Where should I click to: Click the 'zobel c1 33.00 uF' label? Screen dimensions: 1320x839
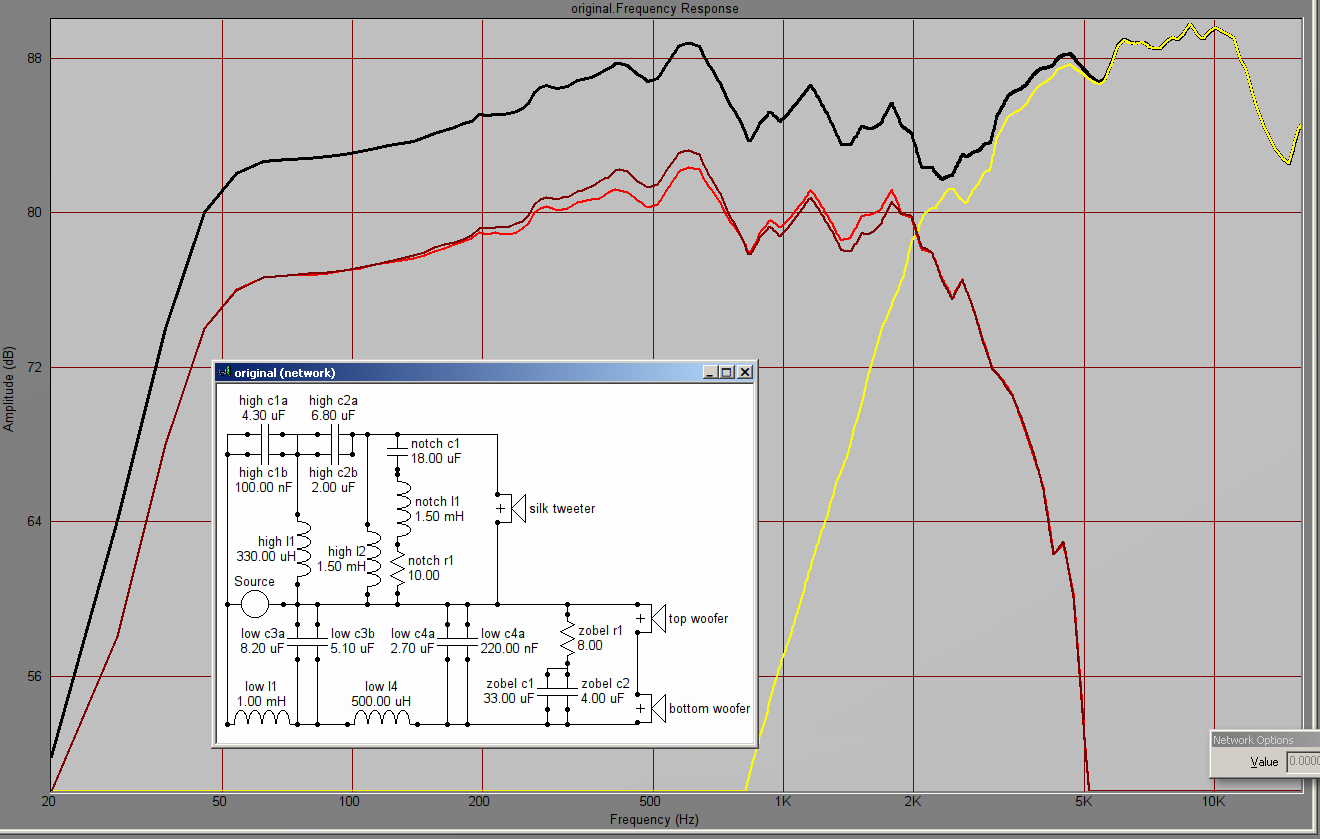tap(510, 691)
